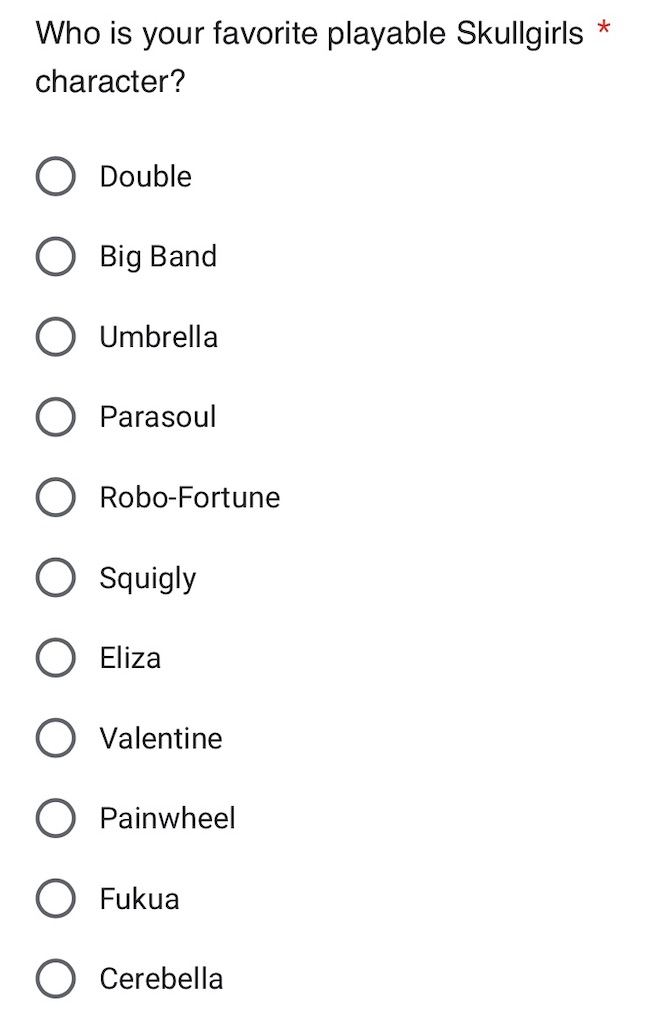This screenshot has height=1024, width=658.
Task: Choose the Fukua radio button
Action: pyautogui.click(x=55, y=898)
